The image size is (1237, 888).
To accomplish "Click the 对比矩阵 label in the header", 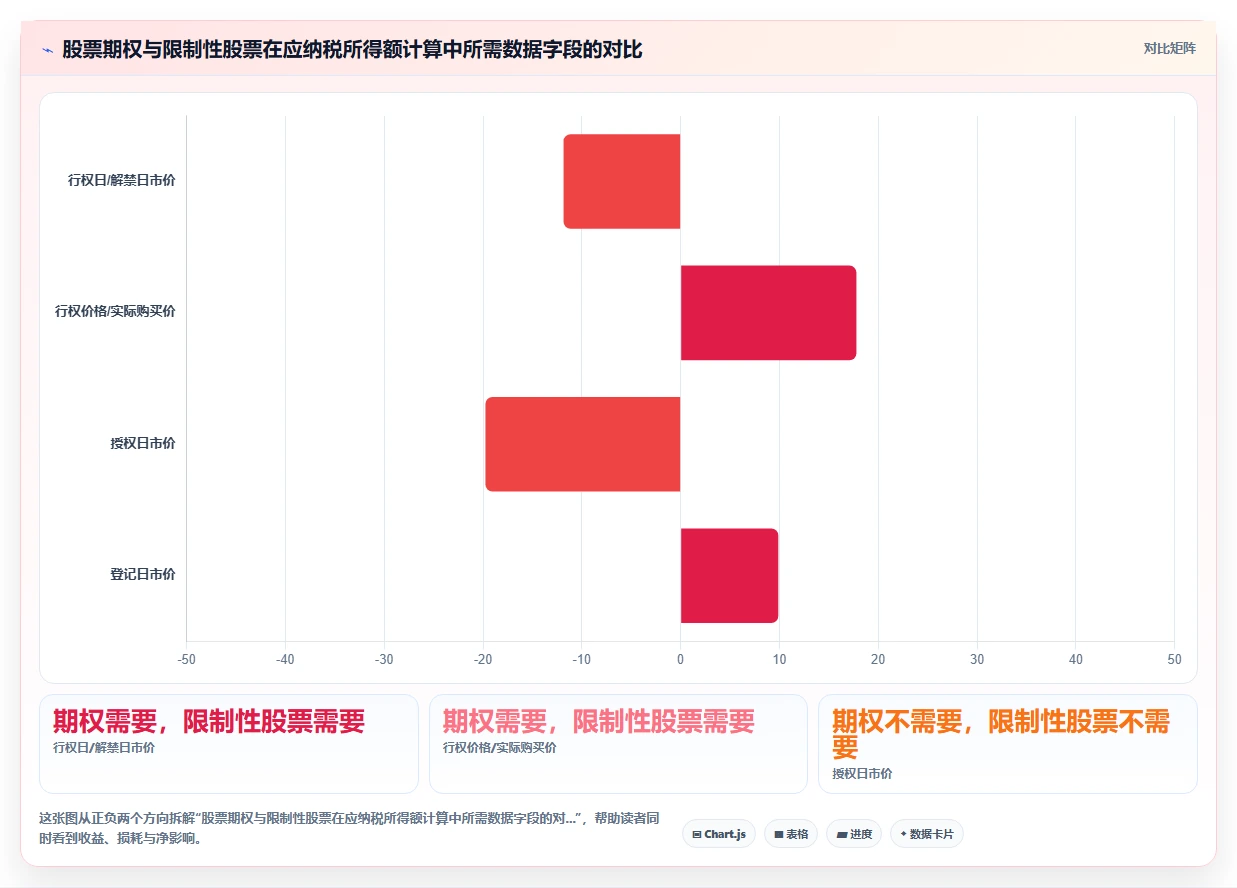I will click(x=1169, y=48).
